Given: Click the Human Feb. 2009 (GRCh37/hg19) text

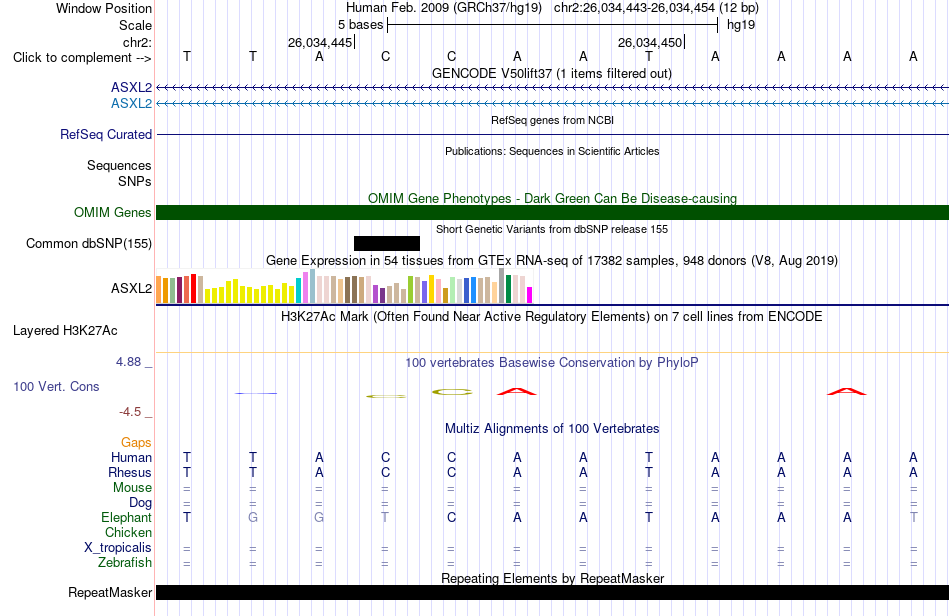Looking at the screenshot, I should 443,8.
